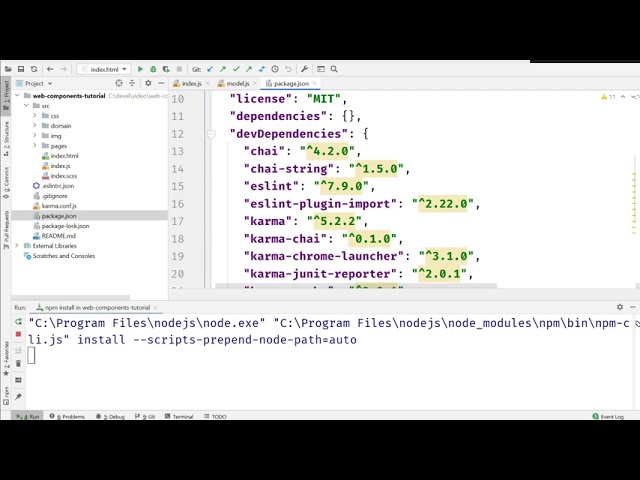Click the warnings indicator showing 11
This screenshot has height=480, width=640.
point(608,97)
